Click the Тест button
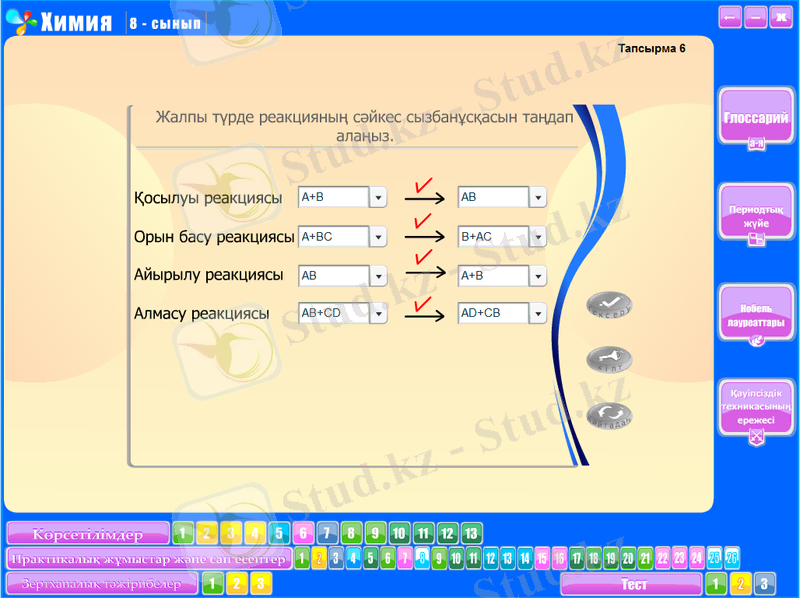 coord(632,584)
